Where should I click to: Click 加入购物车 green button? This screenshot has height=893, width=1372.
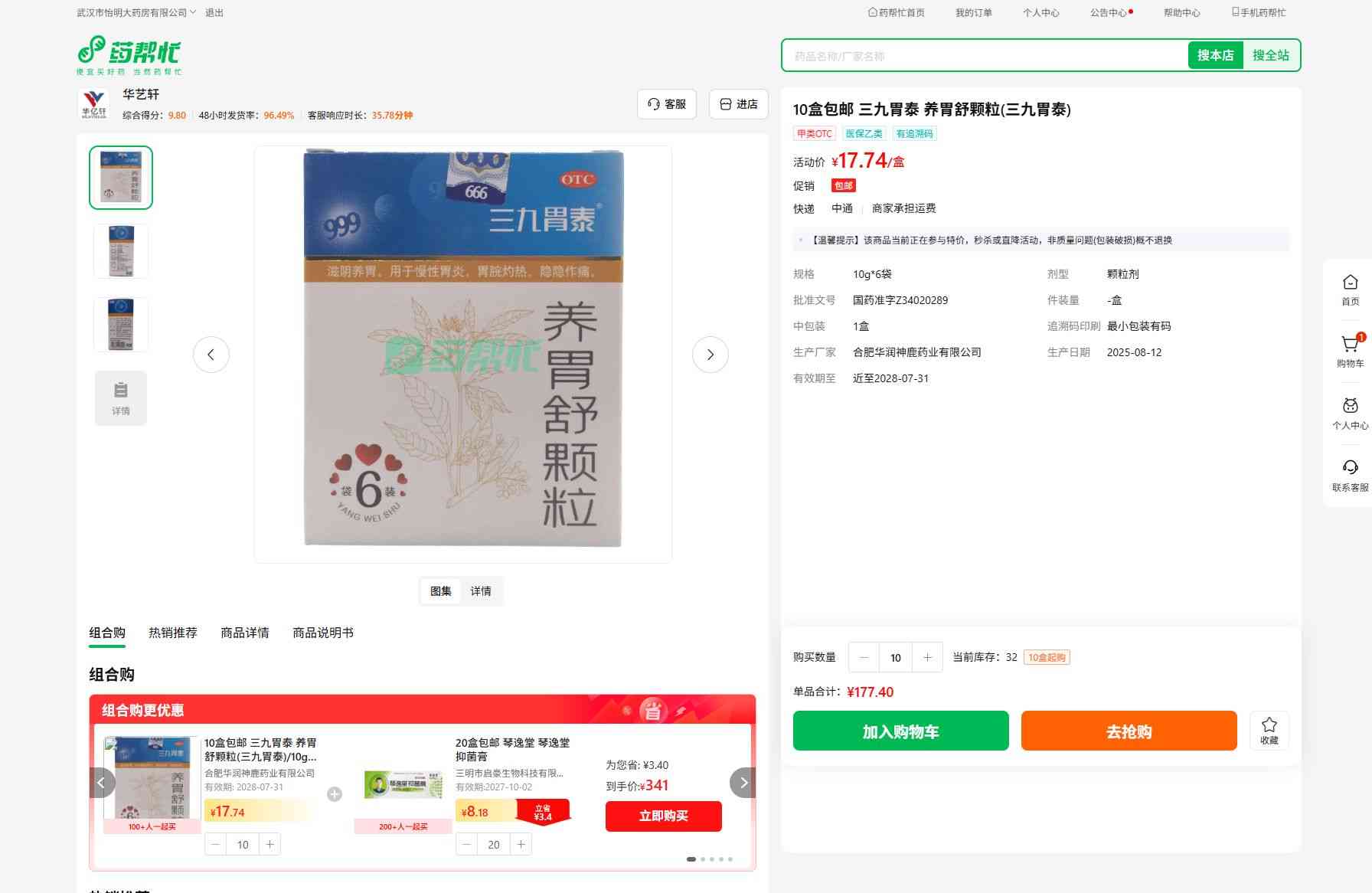coord(900,731)
